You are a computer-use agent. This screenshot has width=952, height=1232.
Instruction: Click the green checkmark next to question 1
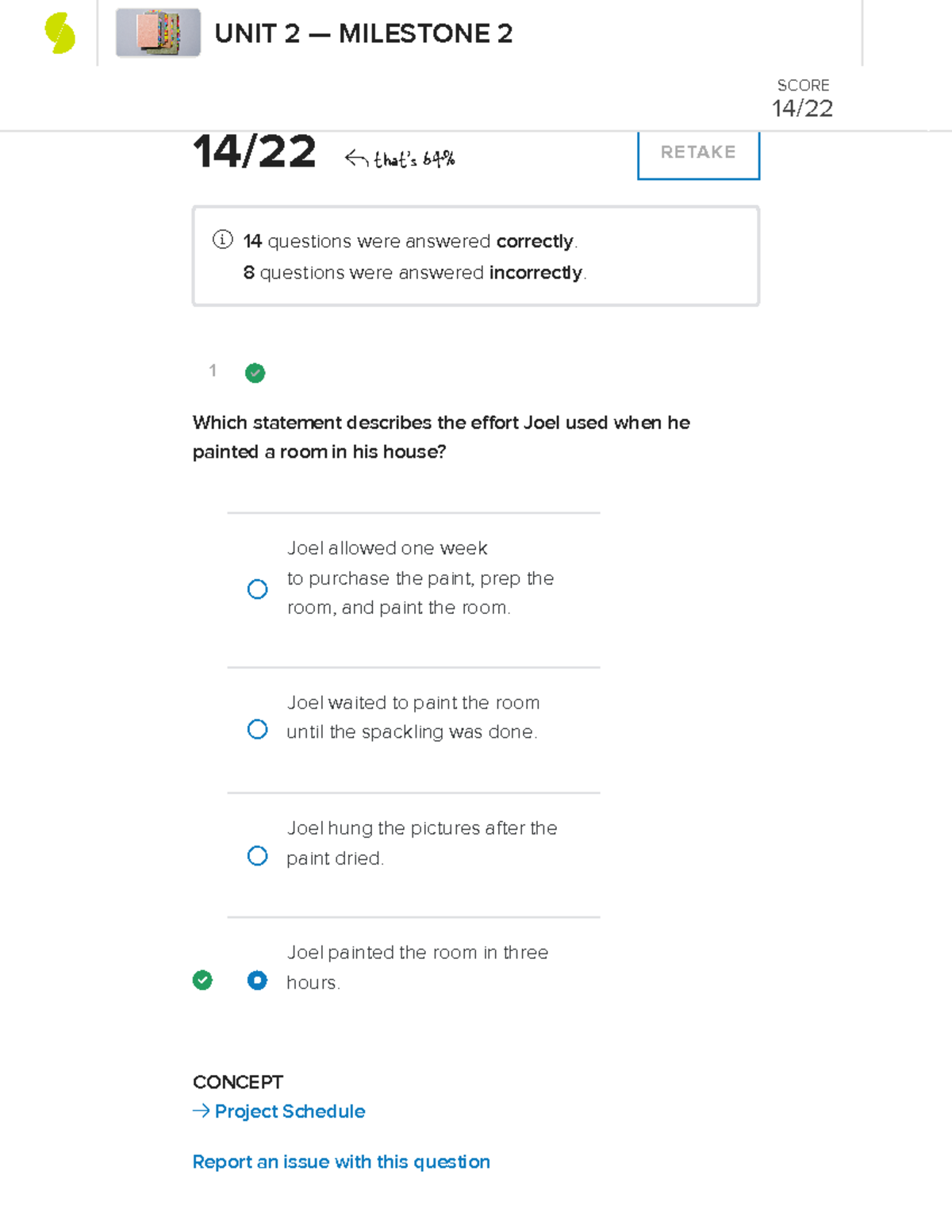pyautogui.click(x=254, y=373)
